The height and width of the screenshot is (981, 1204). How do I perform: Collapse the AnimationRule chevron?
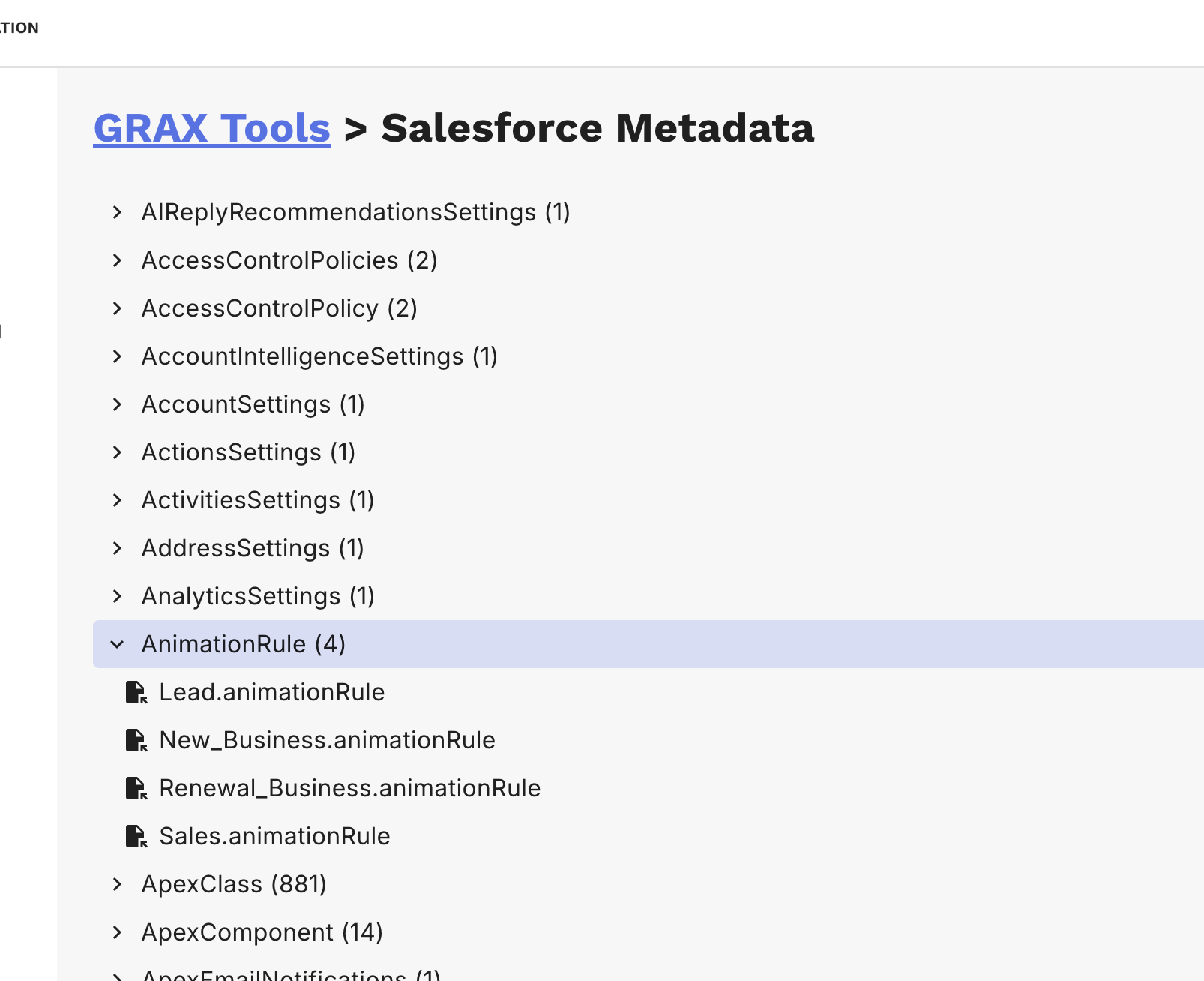(117, 644)
